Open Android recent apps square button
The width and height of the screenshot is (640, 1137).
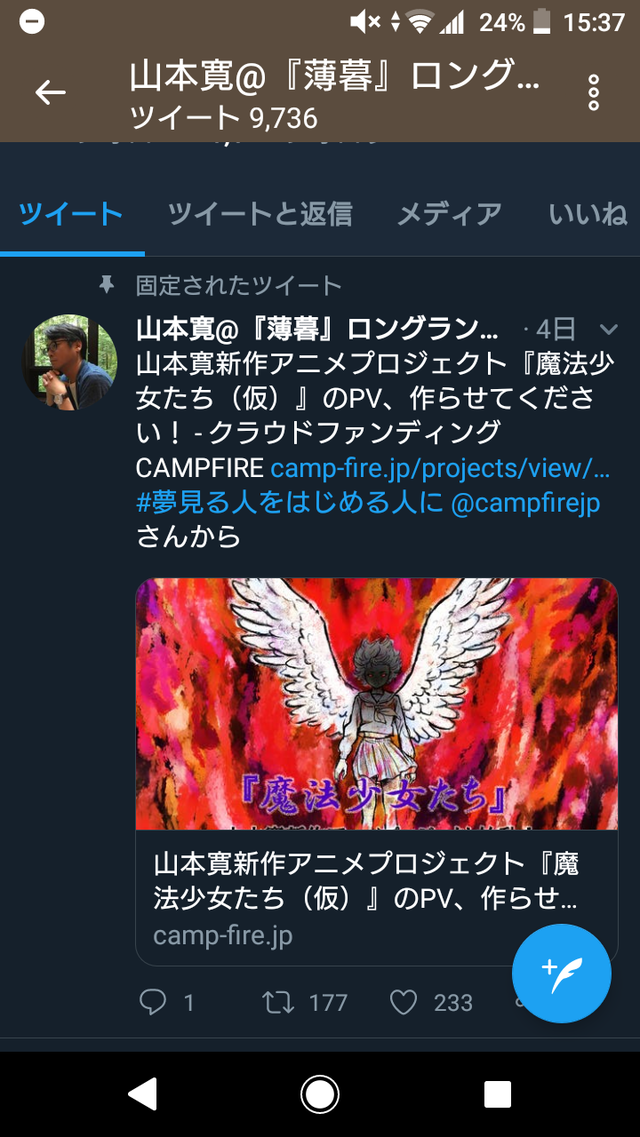(x=497, y=1094)
